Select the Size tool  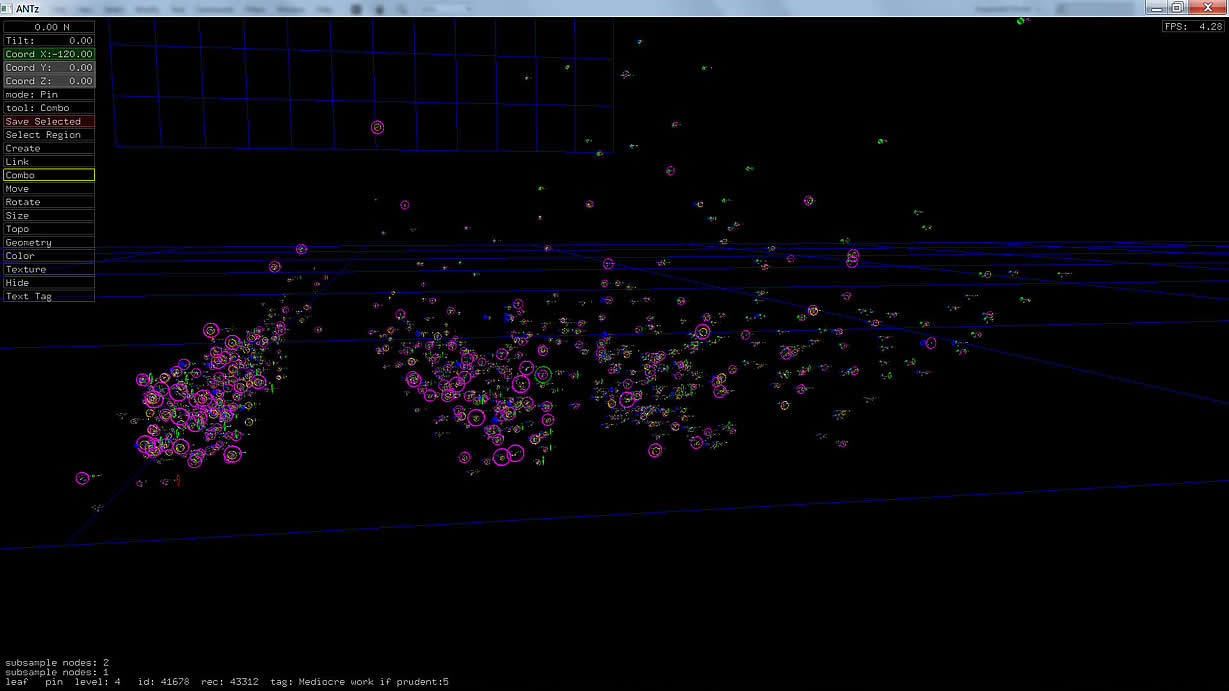tap(49, 216)
